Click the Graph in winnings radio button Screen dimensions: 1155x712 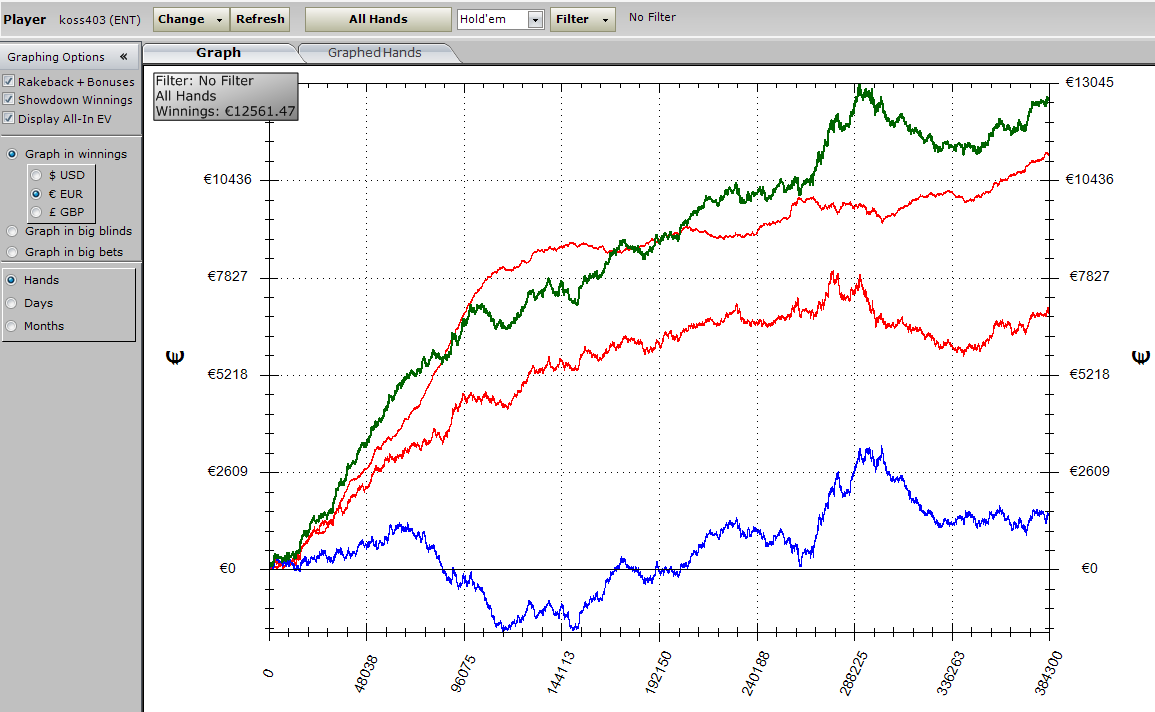12,154
